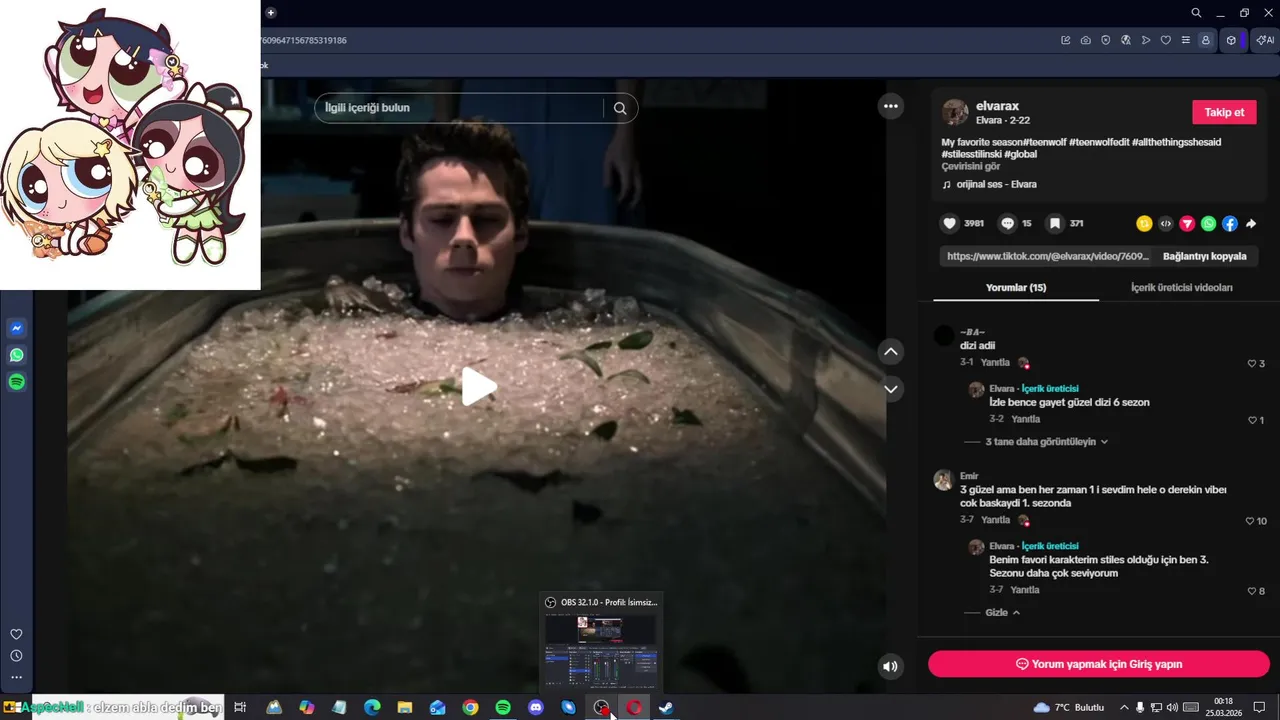This screenshot has width=1280, height=720.
Task: Open the extensions cube icon
Action: (1231, 40)
